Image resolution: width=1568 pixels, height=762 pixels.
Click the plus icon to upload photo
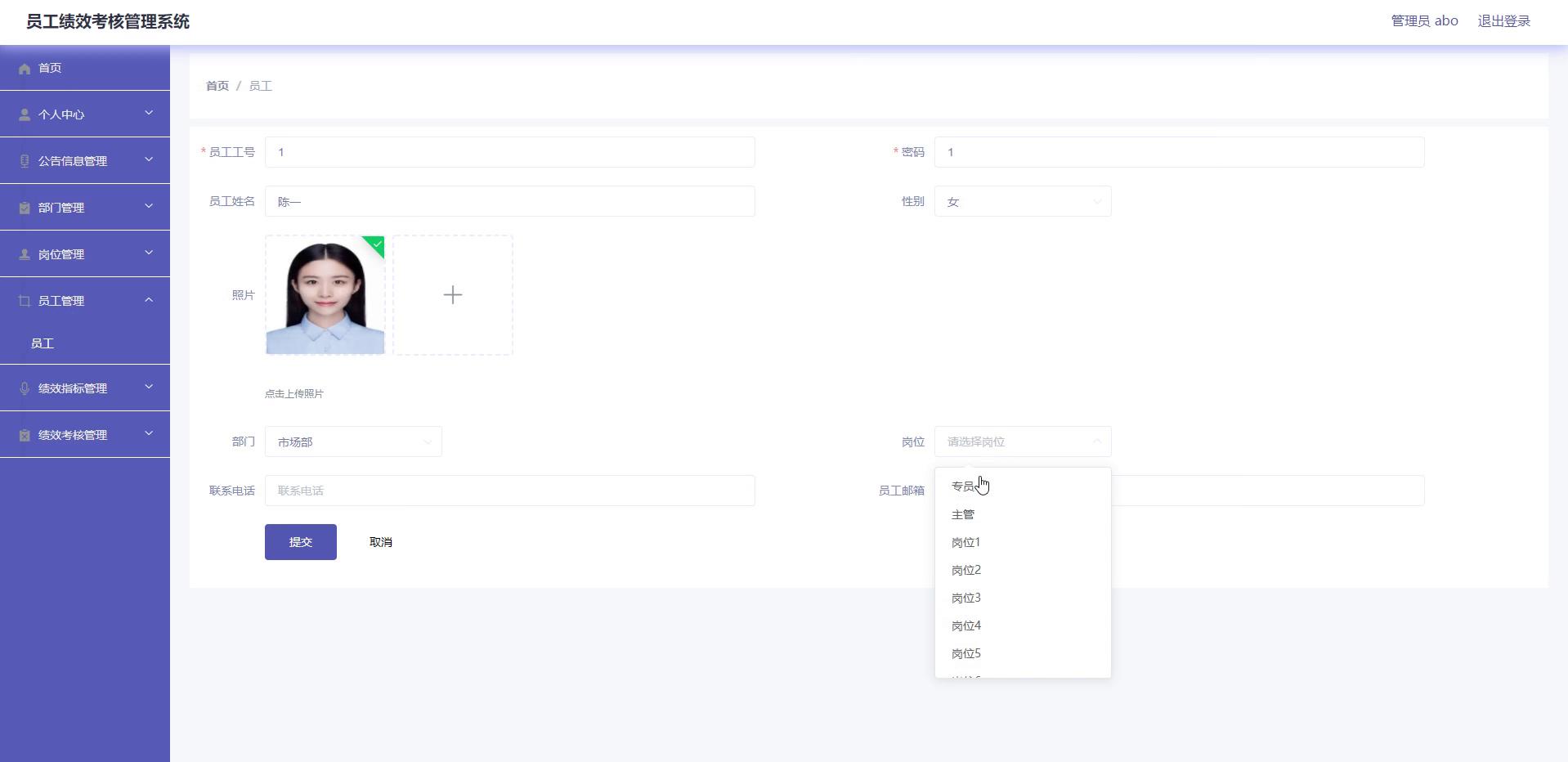tap(452, 295)
